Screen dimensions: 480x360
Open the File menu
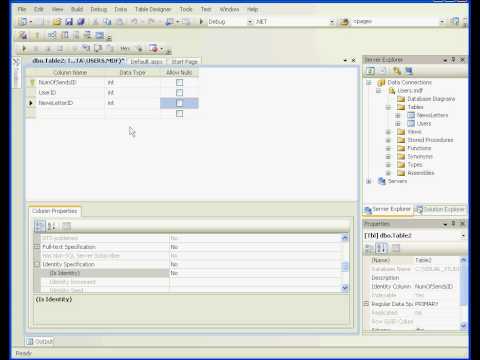click(x=22, y=9)
